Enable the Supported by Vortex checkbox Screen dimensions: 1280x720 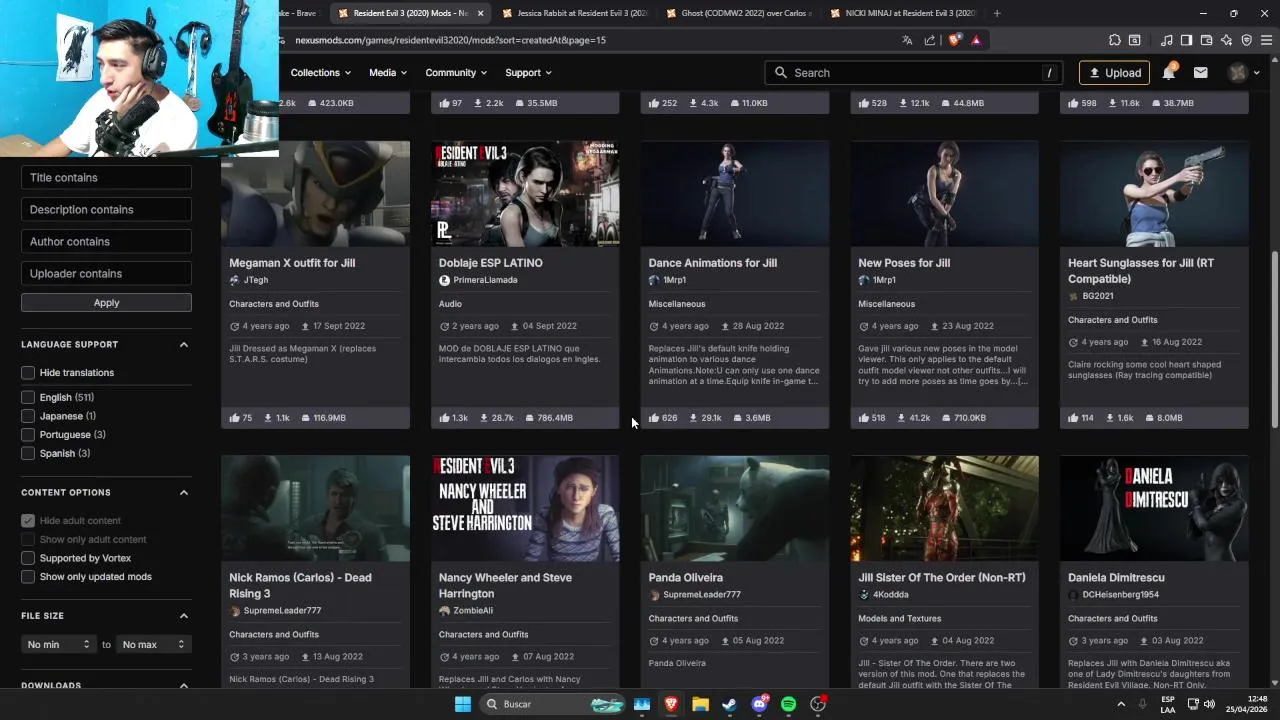[x=28, y=558]
